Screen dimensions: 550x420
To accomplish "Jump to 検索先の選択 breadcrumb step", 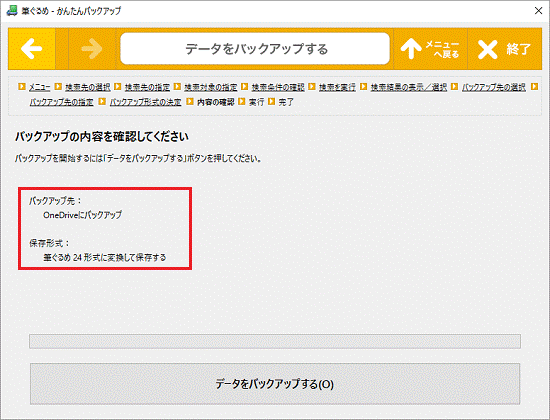I will point(88,87).
